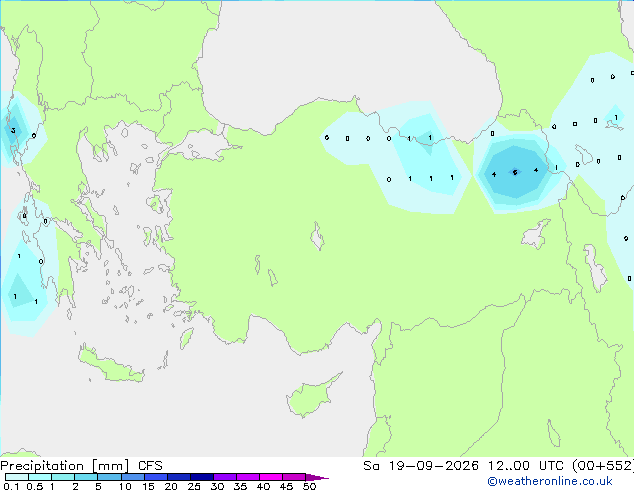Click the '3' precipitation value on the Adriatic coast

tap(13, 130)
